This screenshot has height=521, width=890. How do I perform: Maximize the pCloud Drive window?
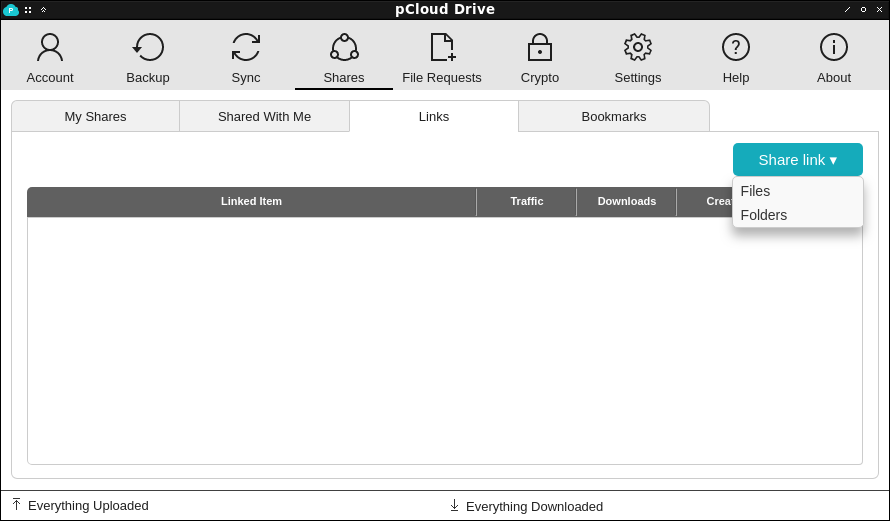(863, 10)
